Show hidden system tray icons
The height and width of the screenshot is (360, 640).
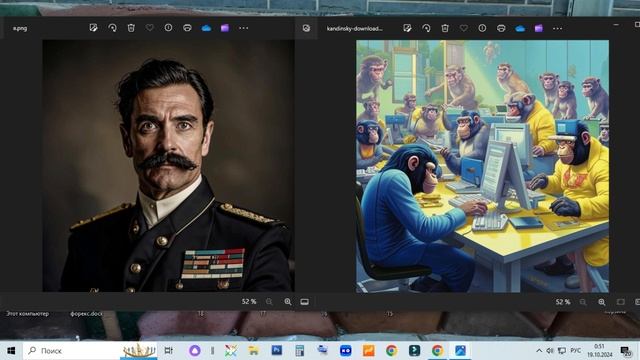tap(539, 351)
